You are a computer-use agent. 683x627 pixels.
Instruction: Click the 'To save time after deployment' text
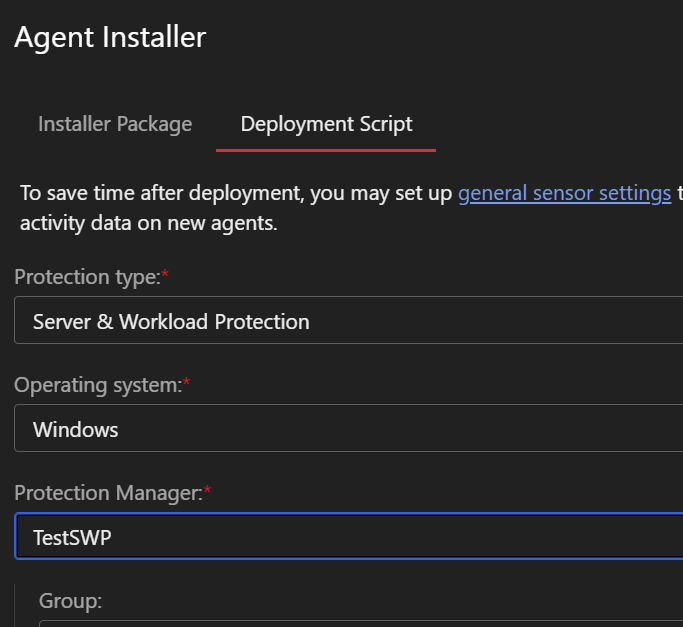coord(150,193)
